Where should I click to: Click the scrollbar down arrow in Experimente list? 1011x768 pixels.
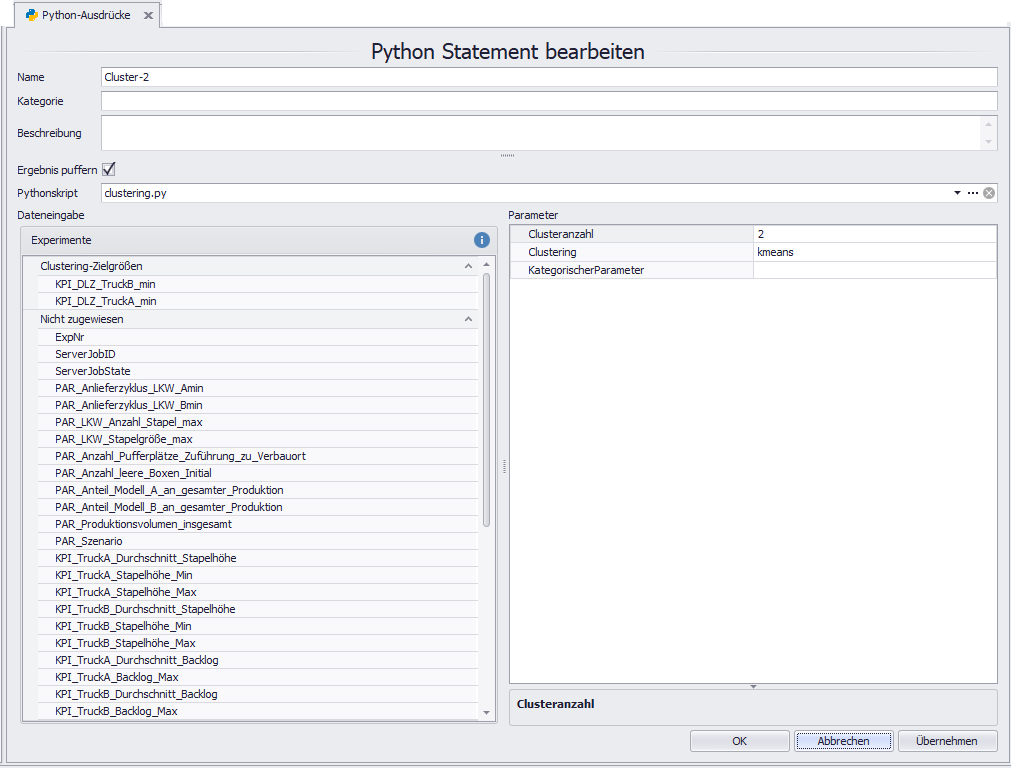click(487, 712)
